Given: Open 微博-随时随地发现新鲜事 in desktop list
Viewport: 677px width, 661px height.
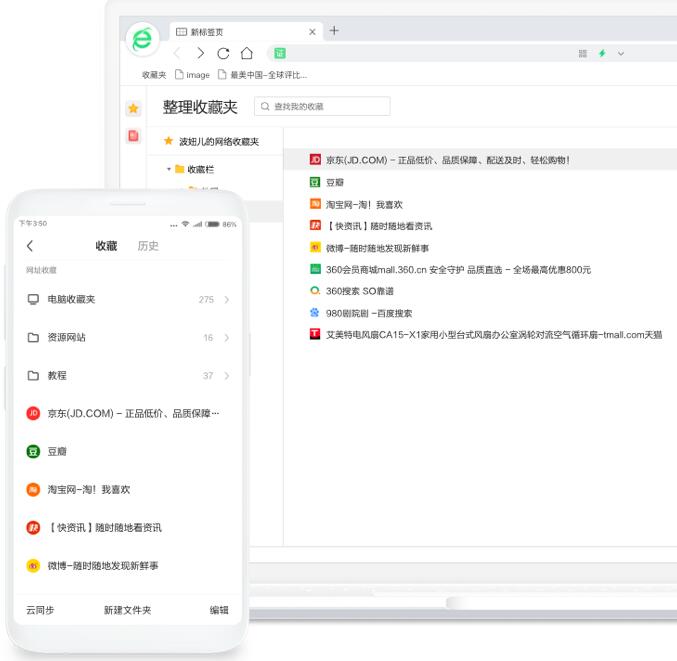Looking at the screenshot, I should point(377,248).
